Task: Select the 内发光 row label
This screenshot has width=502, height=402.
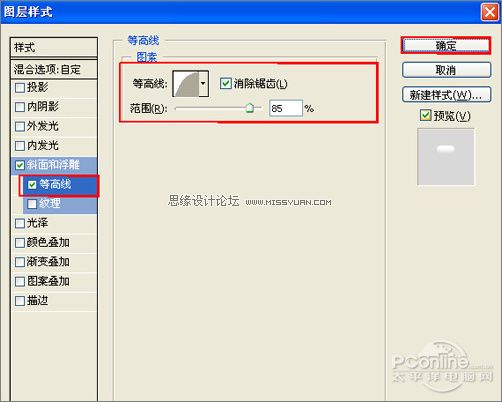Action: (43, 145)
